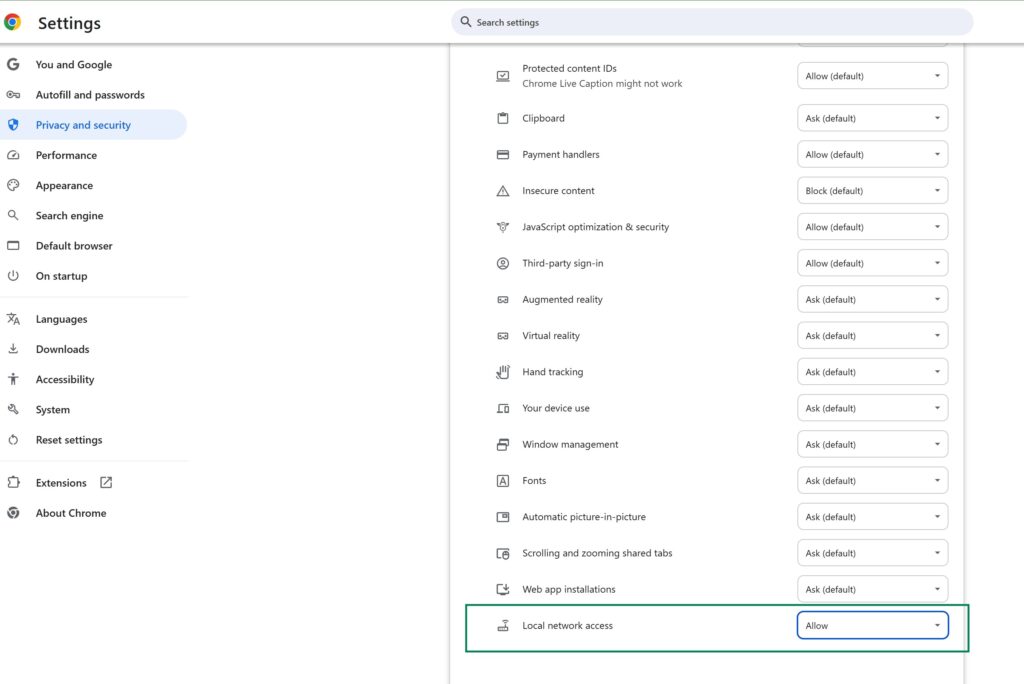
Task: Go to Autofill and passwords
Action: [90, 95]
